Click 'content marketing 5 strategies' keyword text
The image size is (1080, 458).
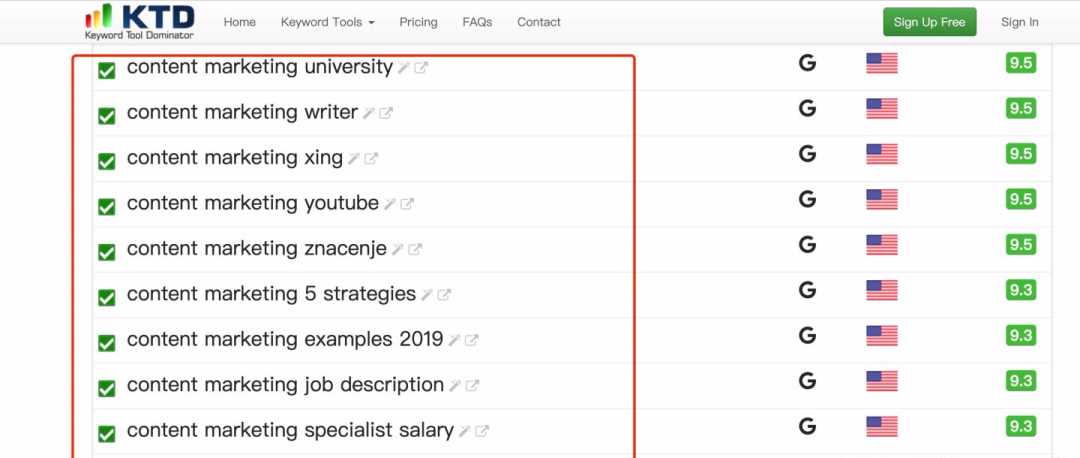pos(271,294)
